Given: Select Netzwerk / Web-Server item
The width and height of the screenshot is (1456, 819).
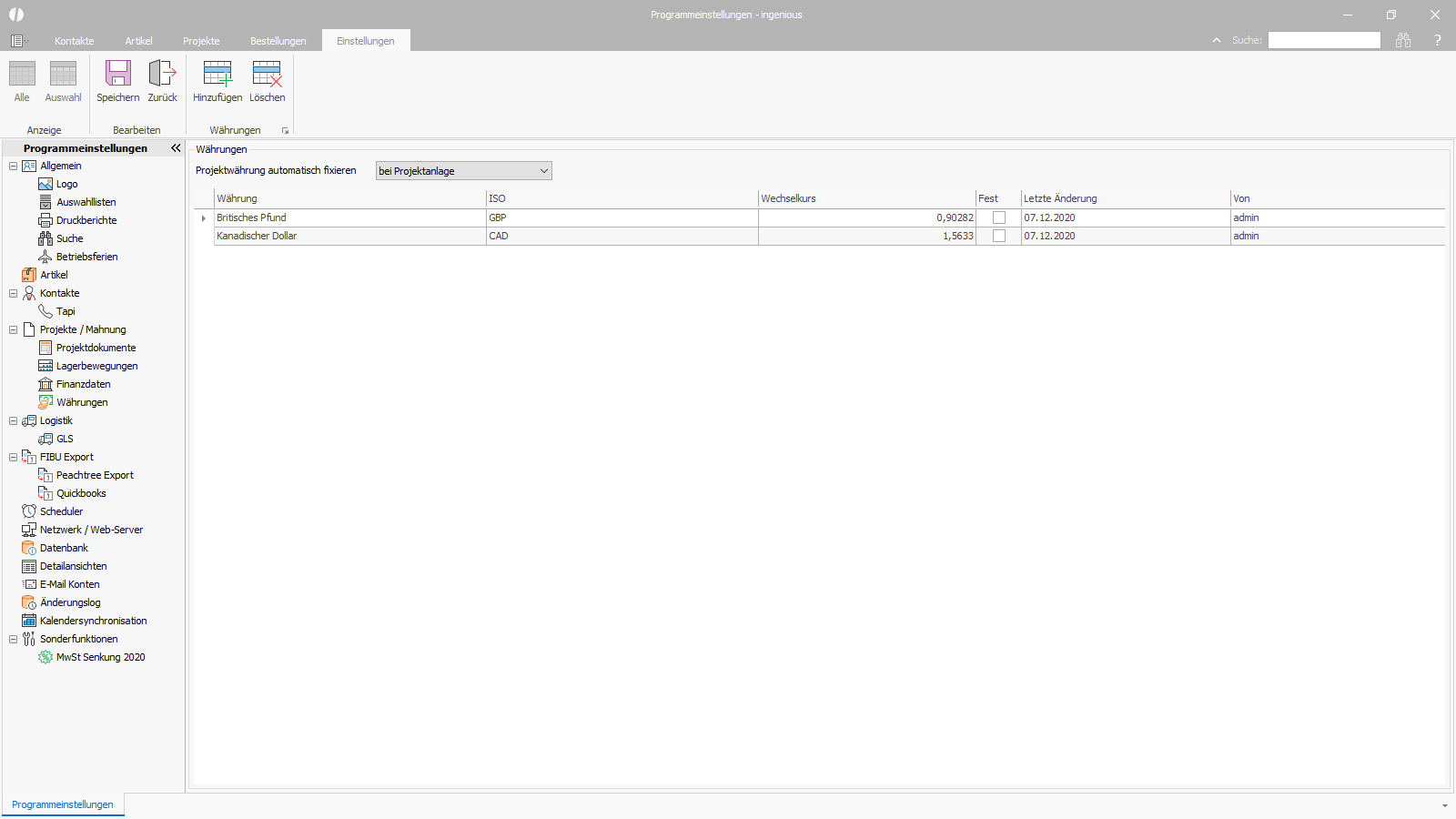Looking at the screenshot, I should pyautogui.click(x=91, y=530).
